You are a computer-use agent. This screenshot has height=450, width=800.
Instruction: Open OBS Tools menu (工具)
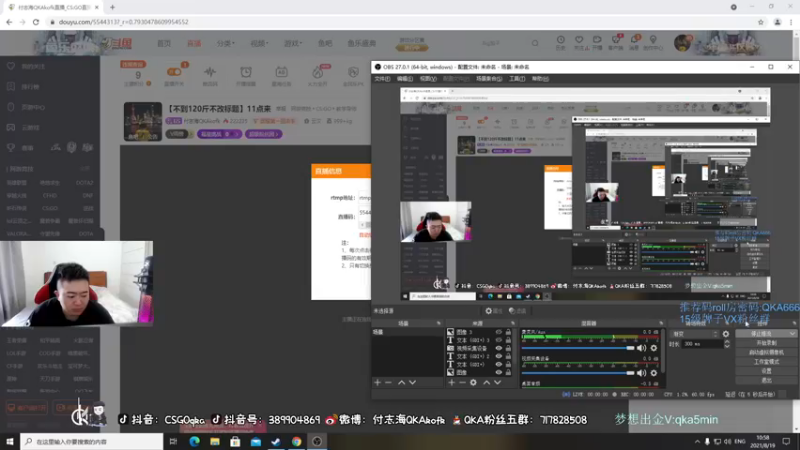517,79
